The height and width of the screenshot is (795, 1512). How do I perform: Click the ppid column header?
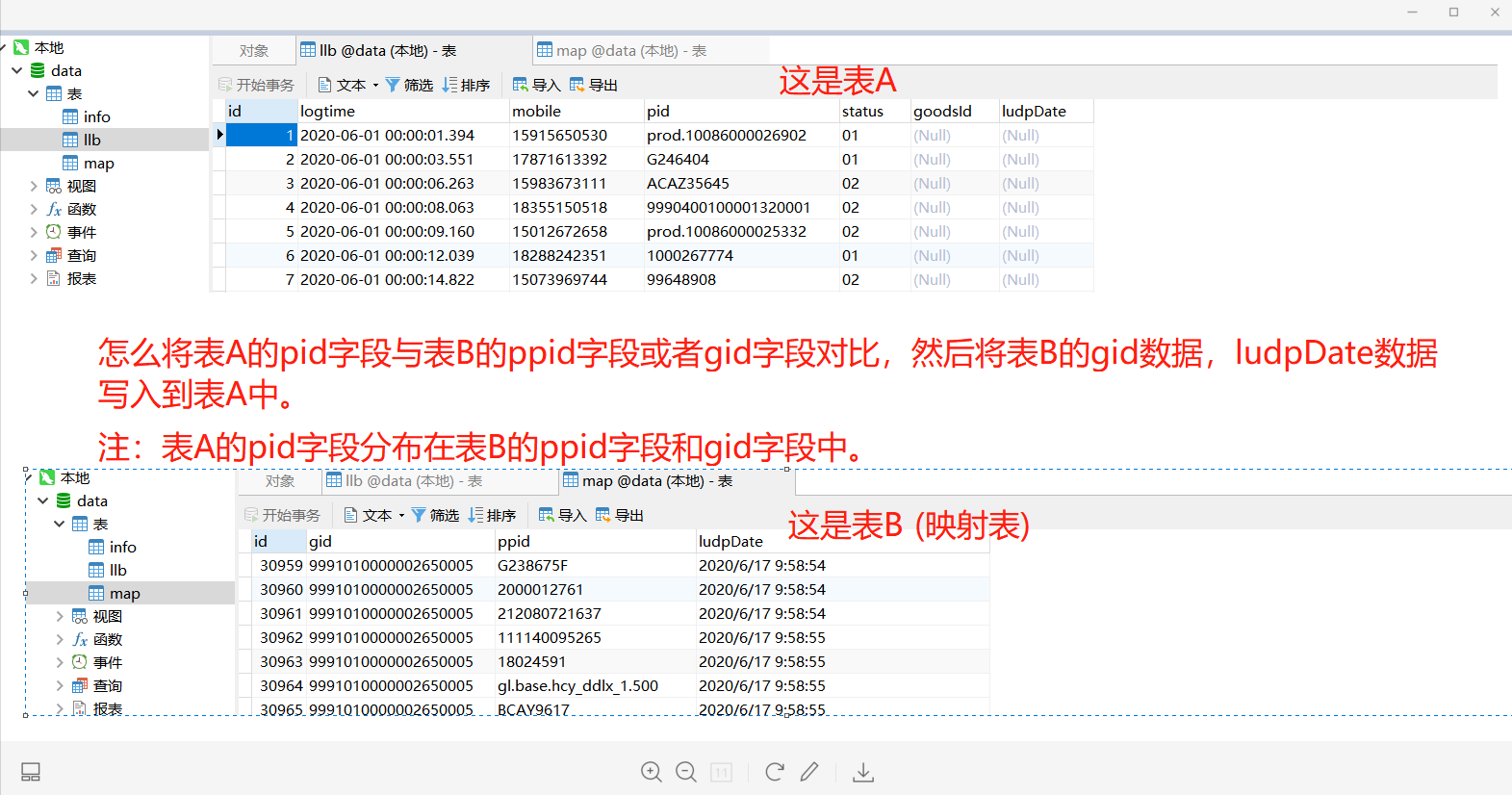coord(595,541)
